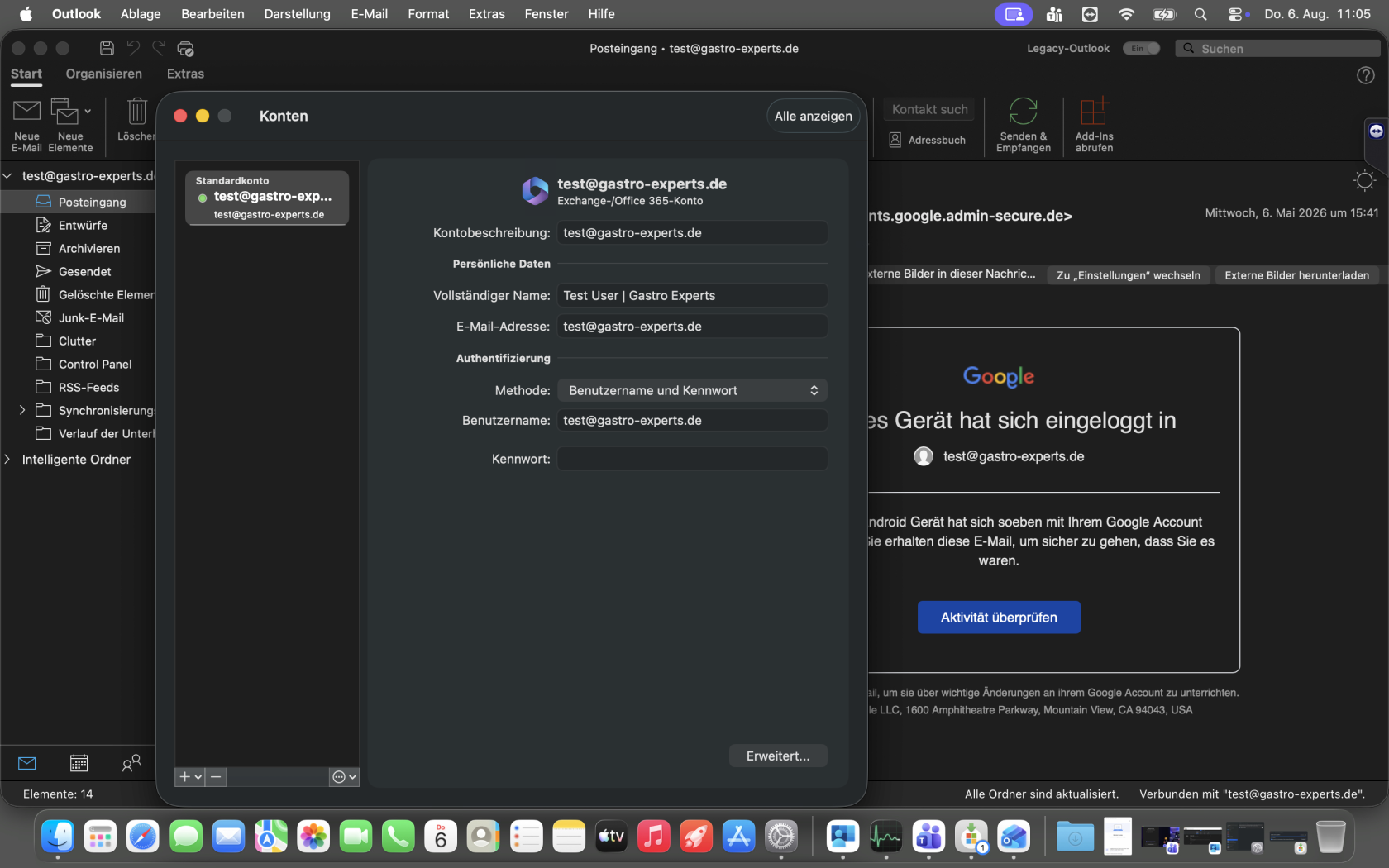Switch to the Extras ribbon tab
Screen dimensions: 1389x868
(185, 74)
